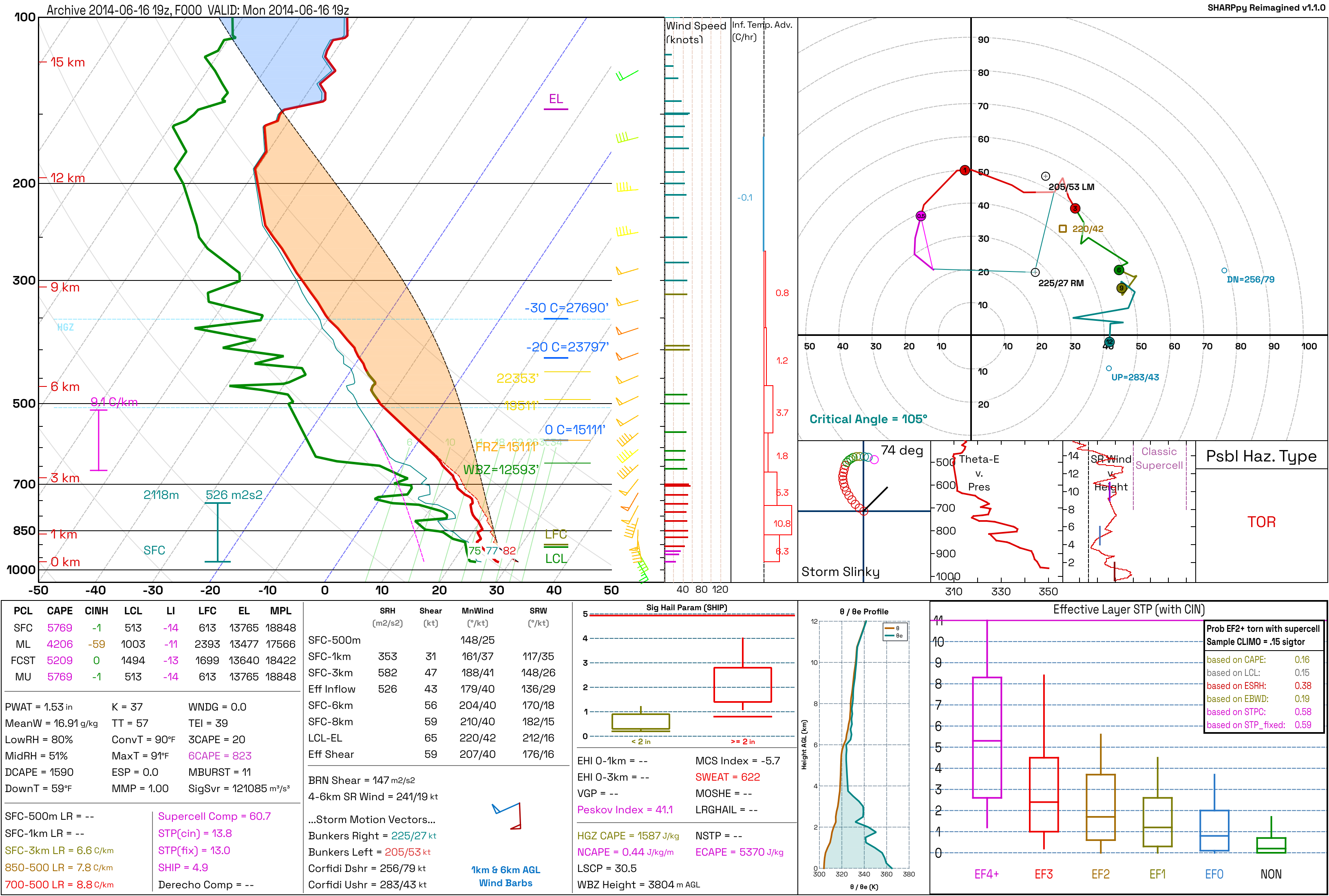This screenshot has width=1329, height=896.
Task: Click the TOR possible hazard type label
Action: point(1261,522)
